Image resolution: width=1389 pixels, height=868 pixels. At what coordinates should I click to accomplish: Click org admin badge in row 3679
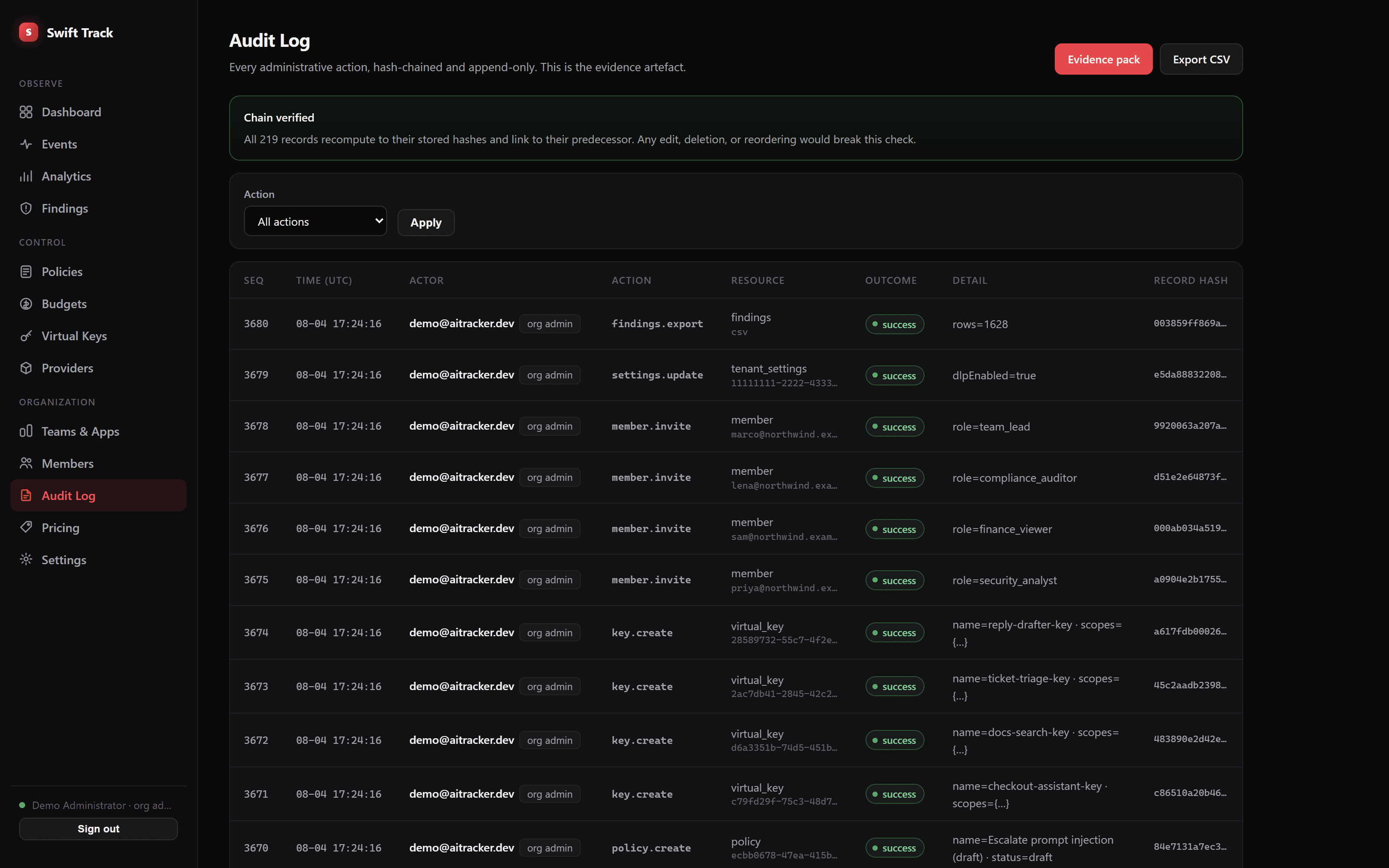(x=549, y=375)
